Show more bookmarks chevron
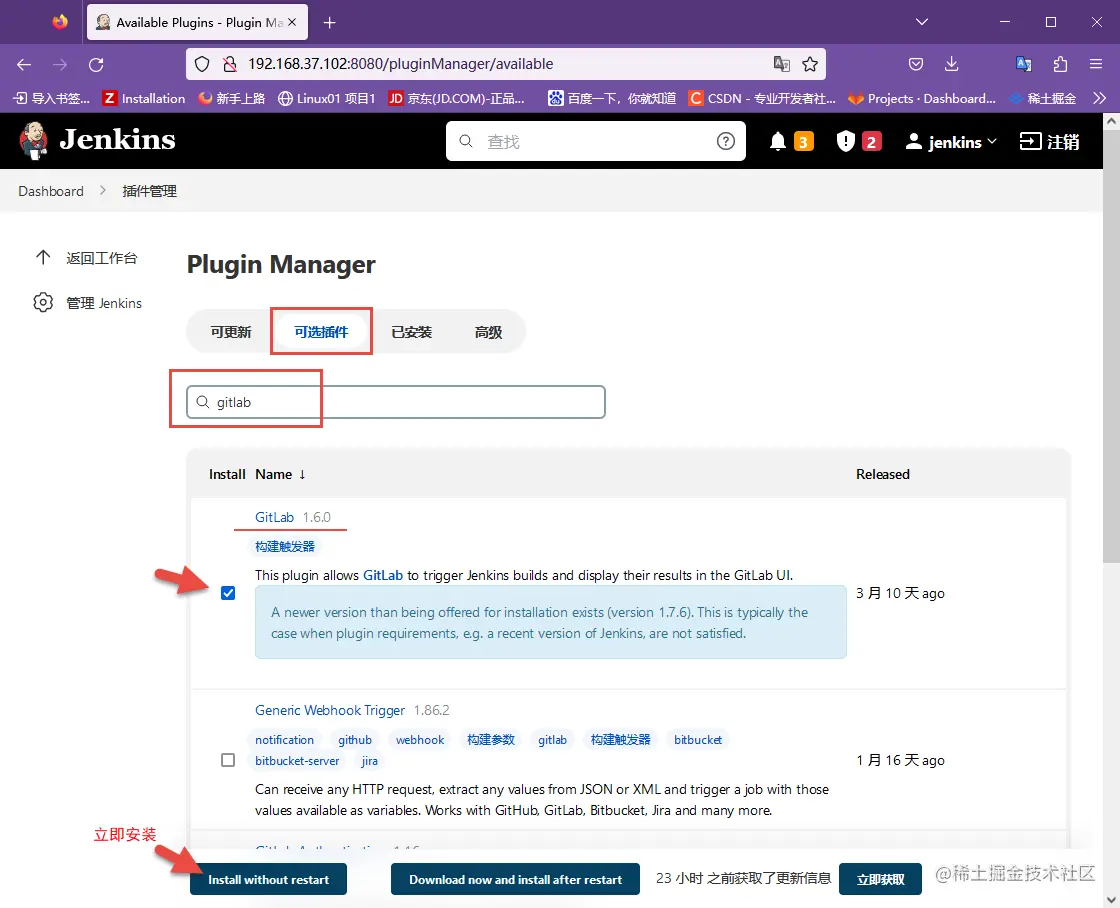The width and height of the screenshot is (1120, 908). 1099,99
